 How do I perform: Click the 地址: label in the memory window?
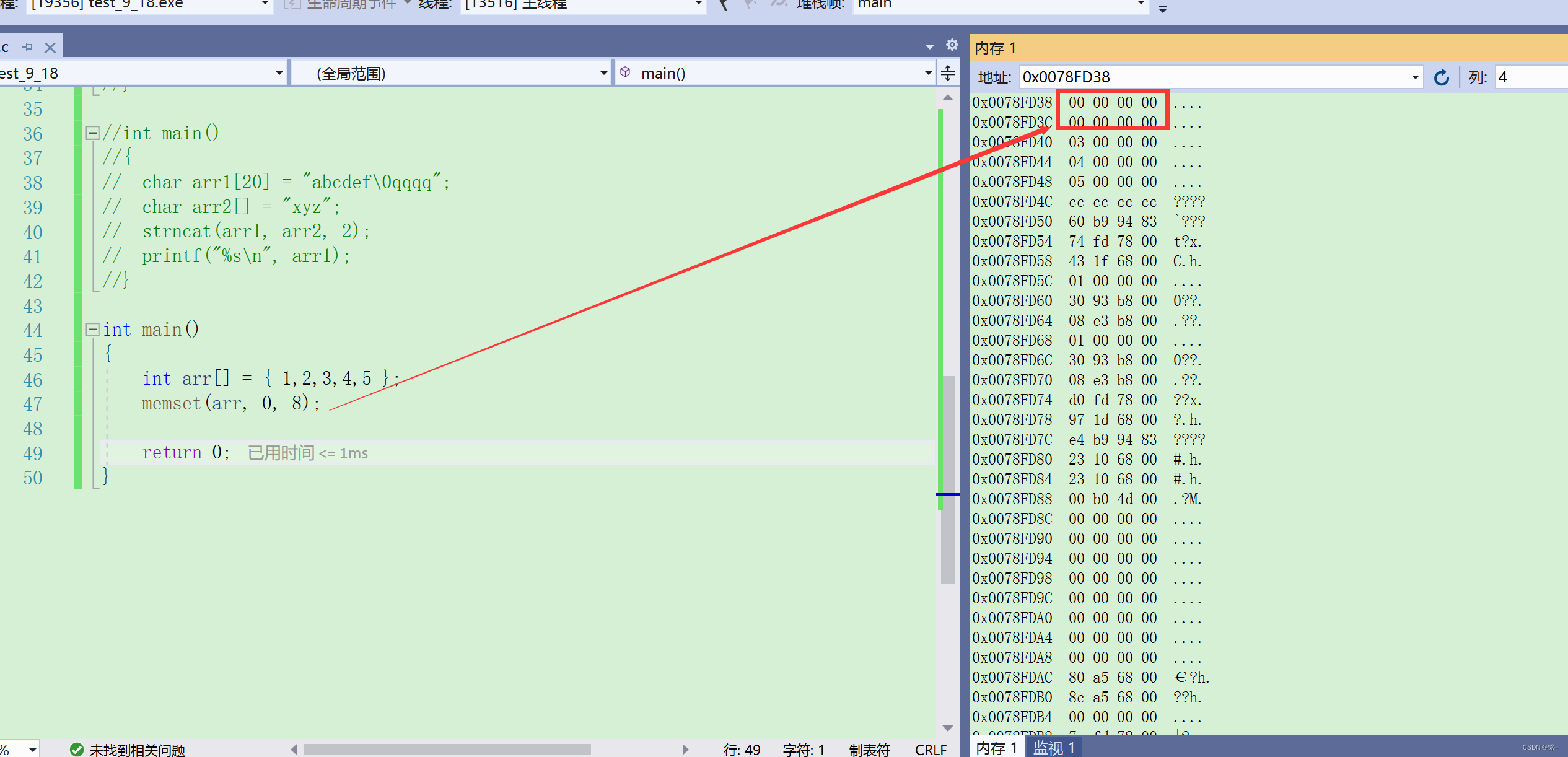(x=994, y=77)
